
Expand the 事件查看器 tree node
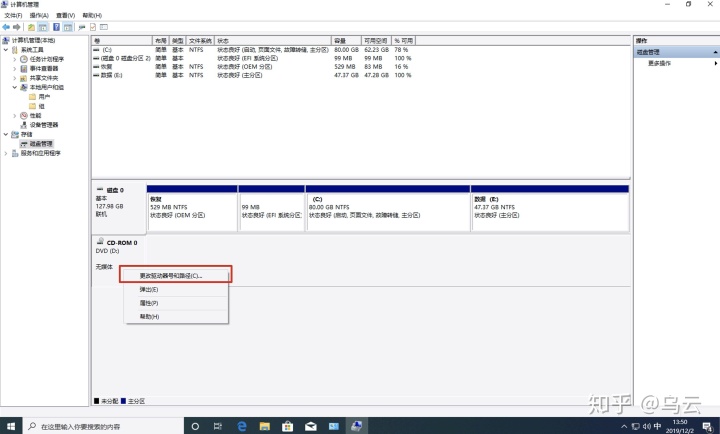(15, 68)
